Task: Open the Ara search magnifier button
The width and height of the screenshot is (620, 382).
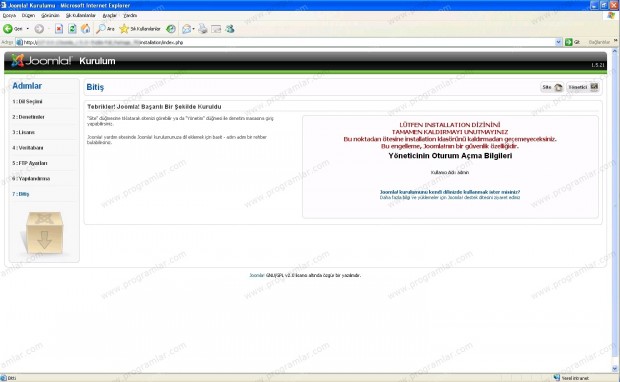Action: pyautogui.click(x=105, y=29)
